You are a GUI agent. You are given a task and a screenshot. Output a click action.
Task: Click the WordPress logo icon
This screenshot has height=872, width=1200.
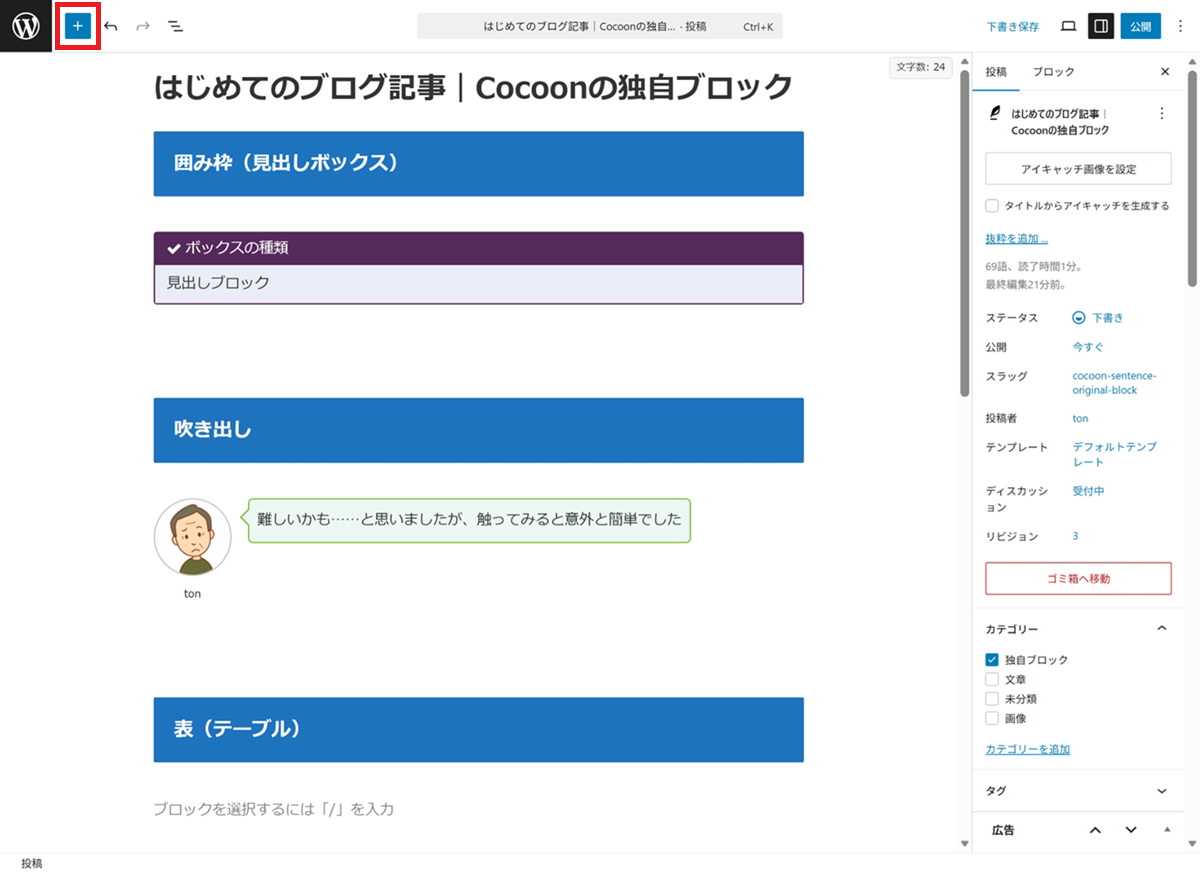[x=26, y=26]
